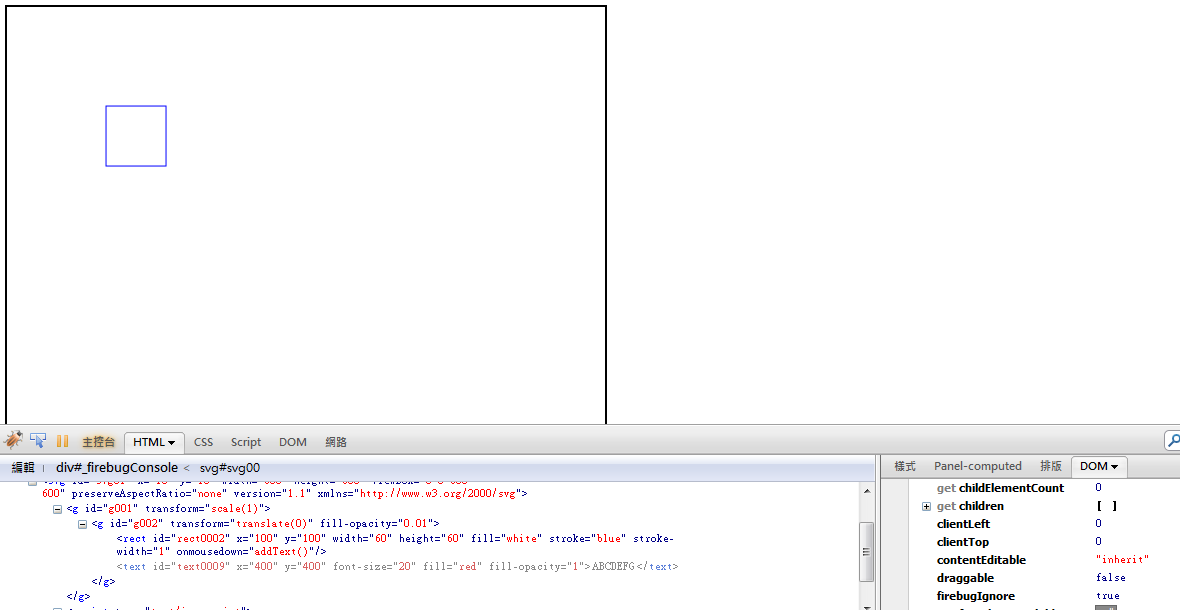
Task: Select div#_firebugConsole in the breadcrumb
Action: coord(116,467)
